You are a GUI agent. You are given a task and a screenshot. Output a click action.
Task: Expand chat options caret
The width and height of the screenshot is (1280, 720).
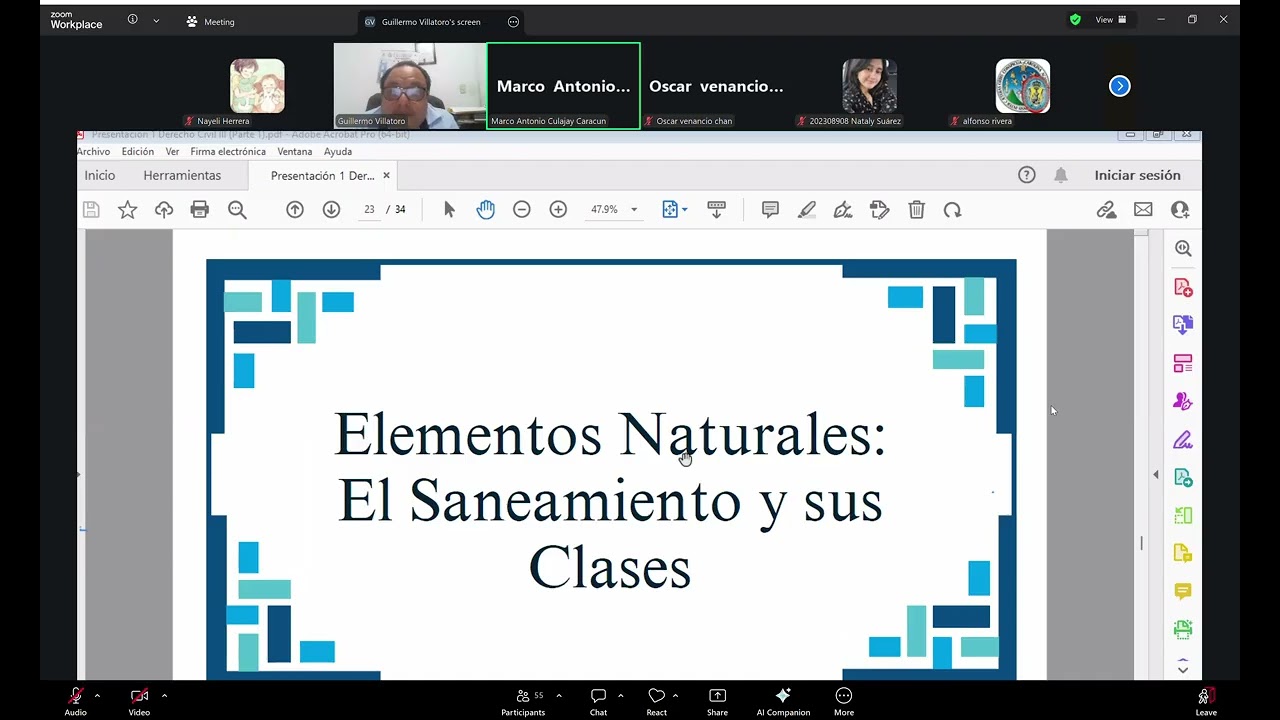620,695
